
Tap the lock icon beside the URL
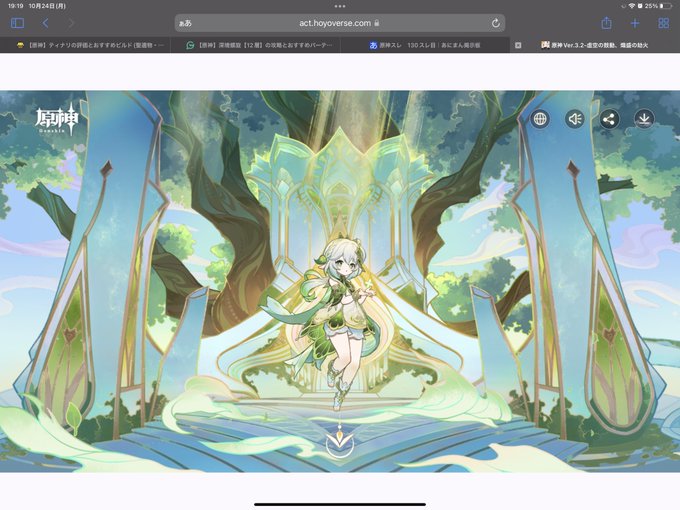click(x=377, y=23)
